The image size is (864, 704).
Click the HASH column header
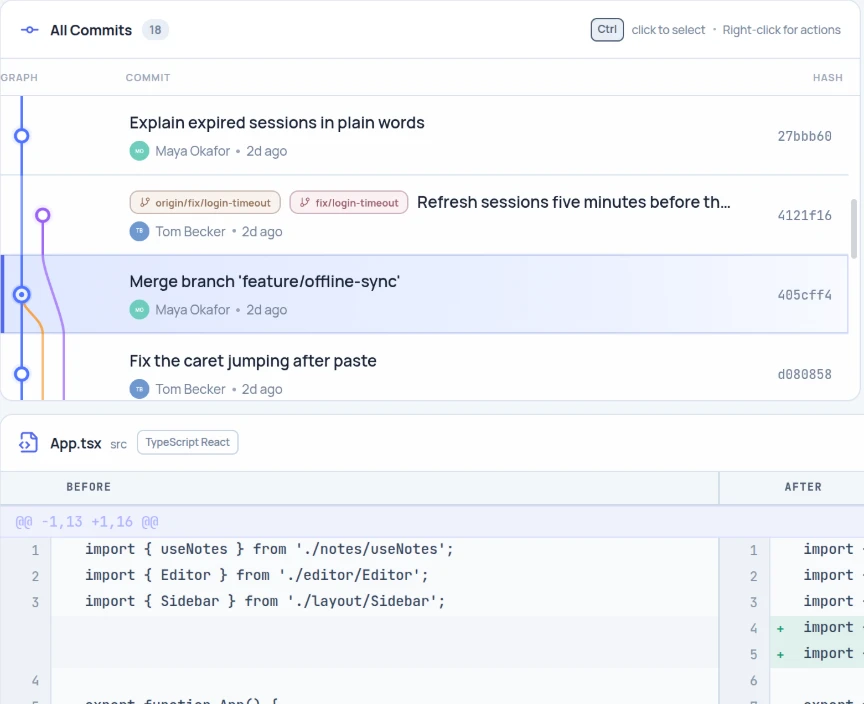point(828,78)
